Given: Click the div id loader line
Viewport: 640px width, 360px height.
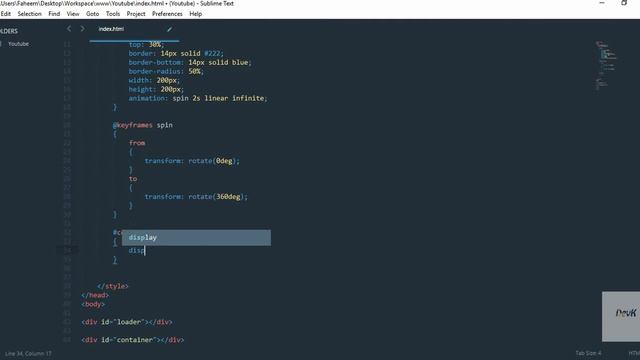Looking at the screenshot, I should (x=127, y=322).
